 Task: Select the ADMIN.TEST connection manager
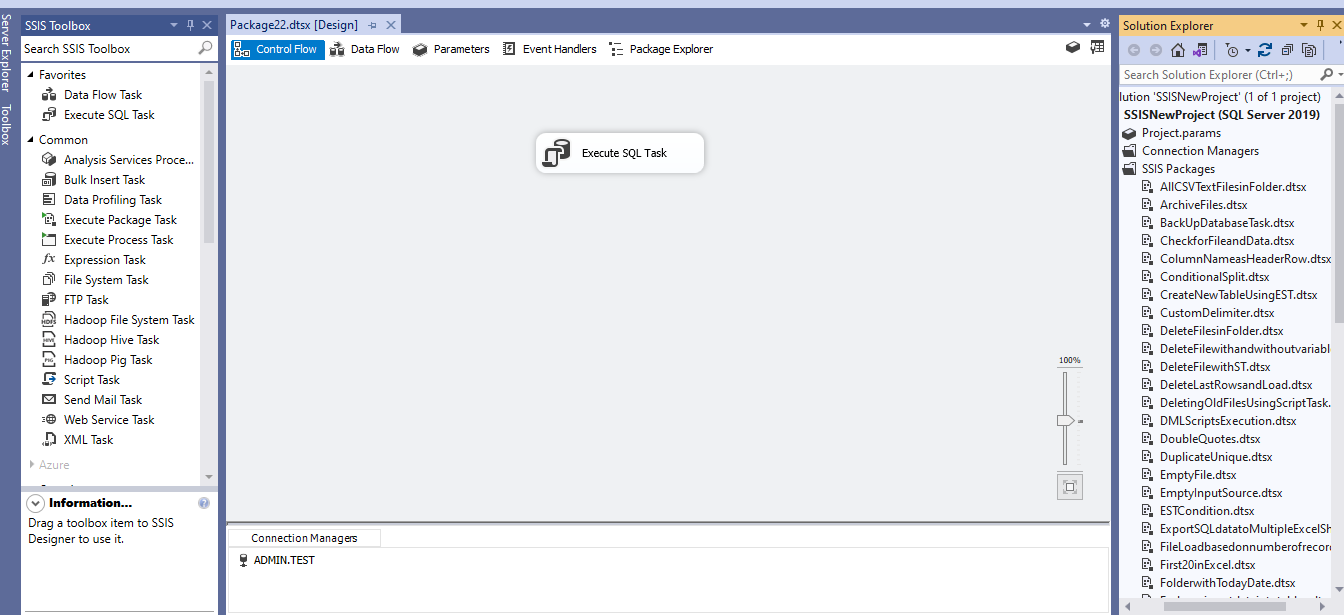pos(277,560)
